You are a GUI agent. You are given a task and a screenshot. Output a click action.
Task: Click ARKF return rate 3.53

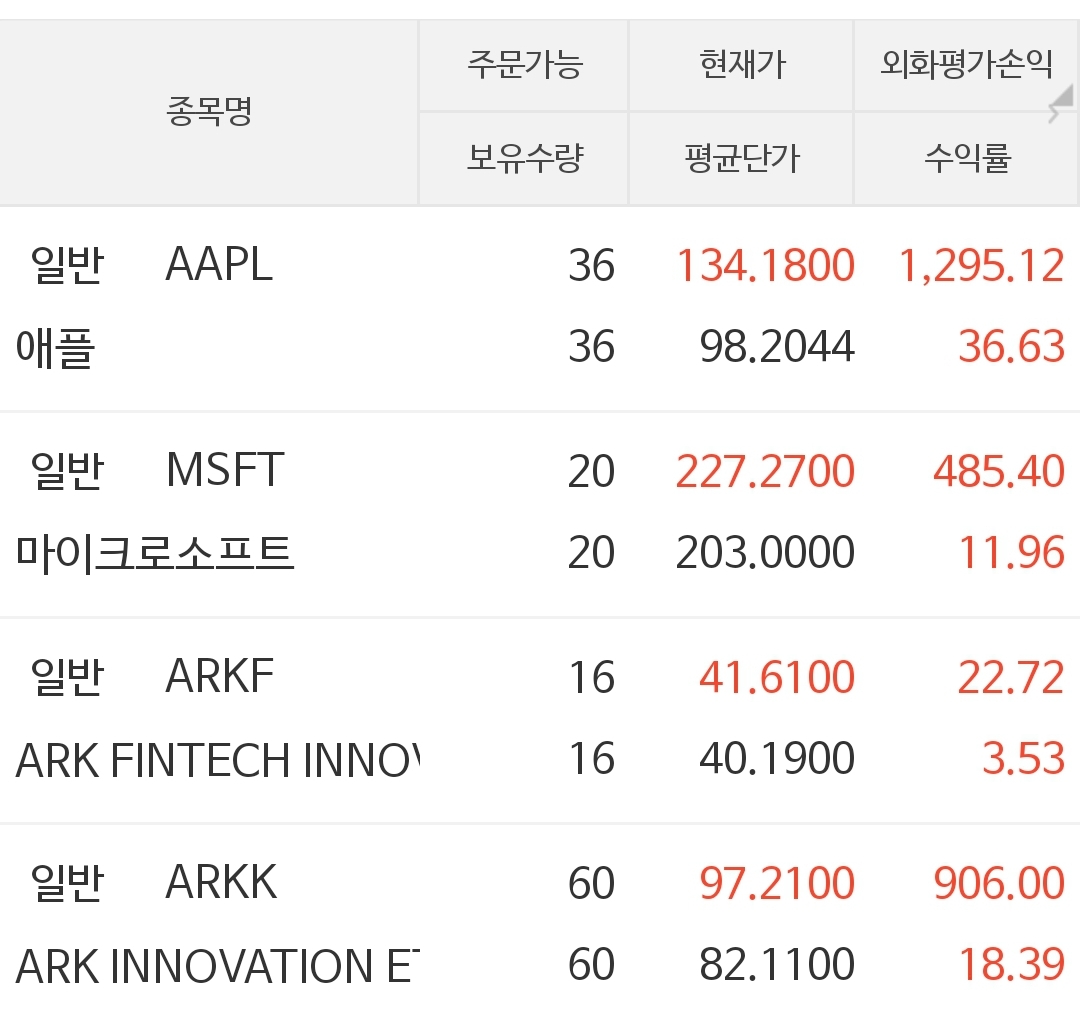[x=1023, y=760]
